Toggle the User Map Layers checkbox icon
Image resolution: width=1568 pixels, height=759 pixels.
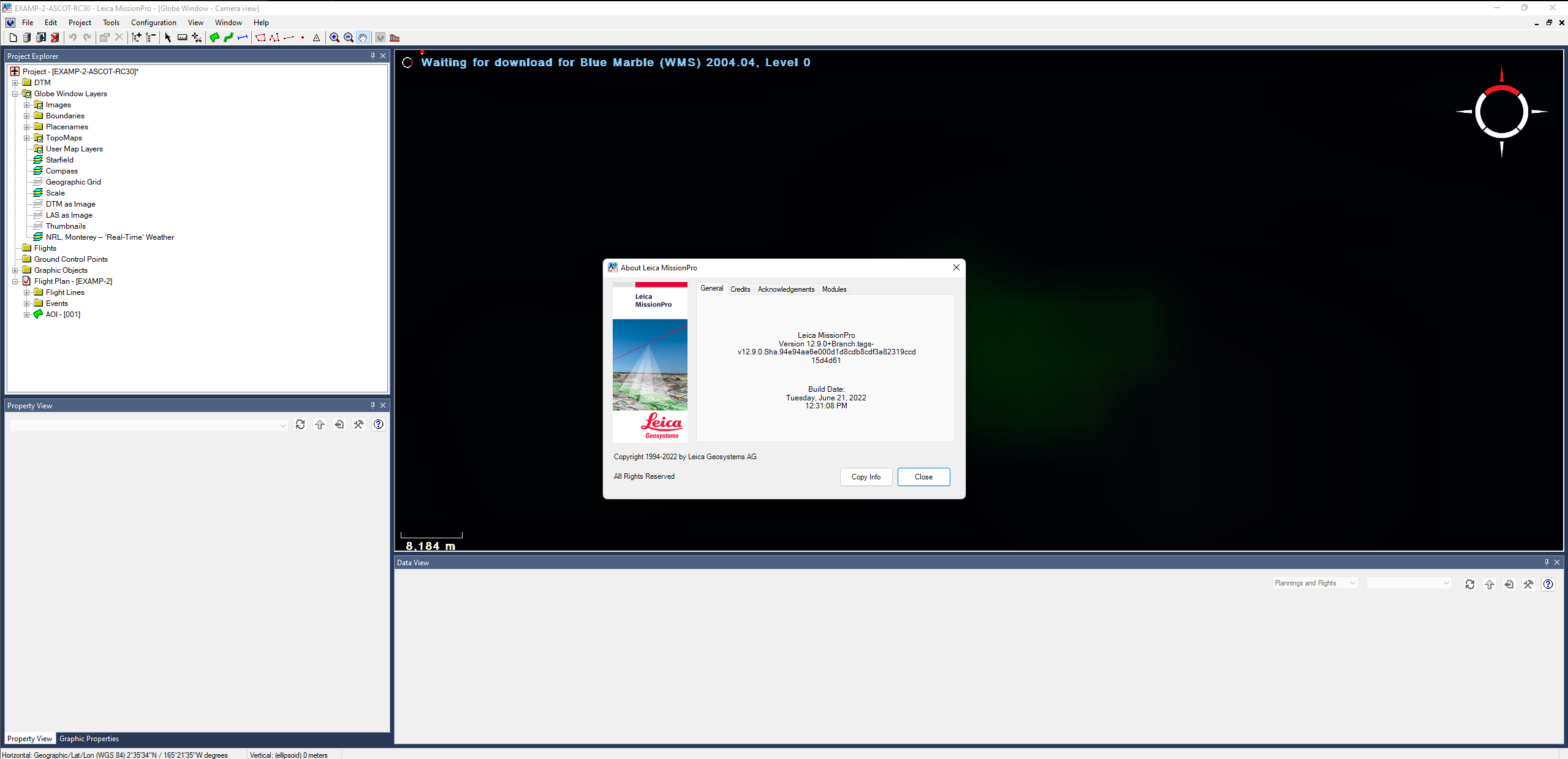(x=39, y=149)
